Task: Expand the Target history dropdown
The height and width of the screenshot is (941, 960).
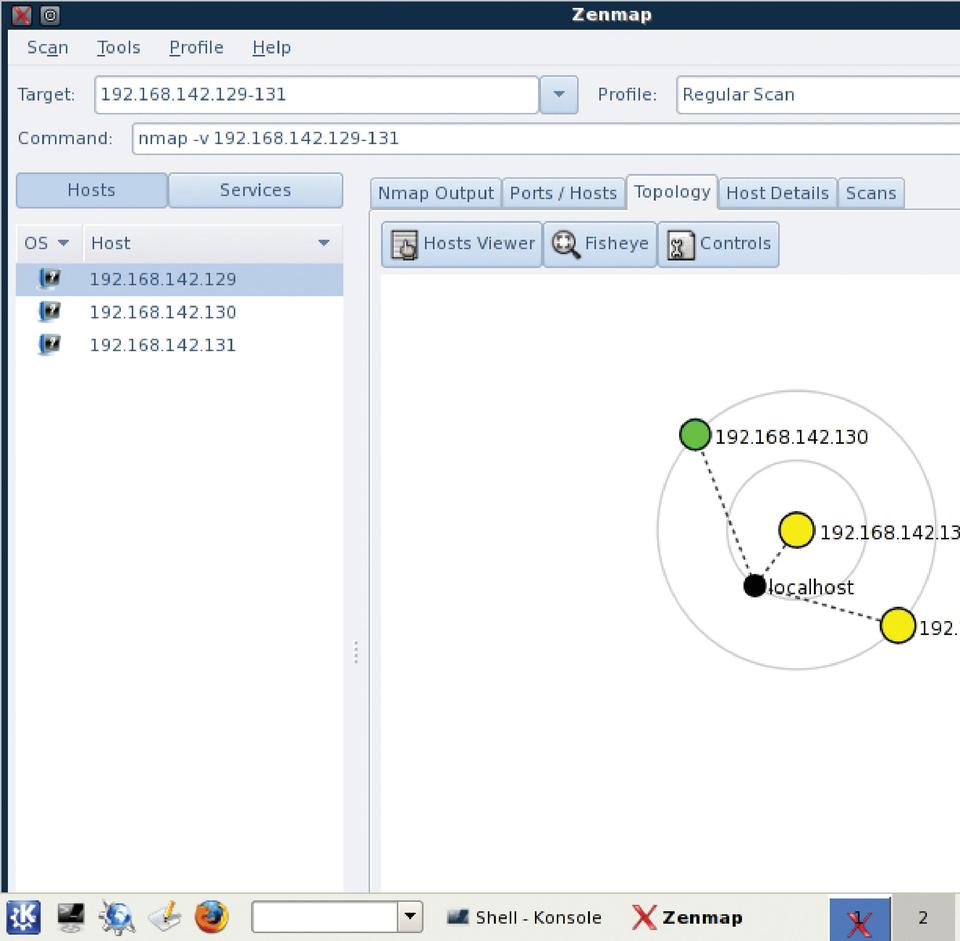Action: coord(559,95)
